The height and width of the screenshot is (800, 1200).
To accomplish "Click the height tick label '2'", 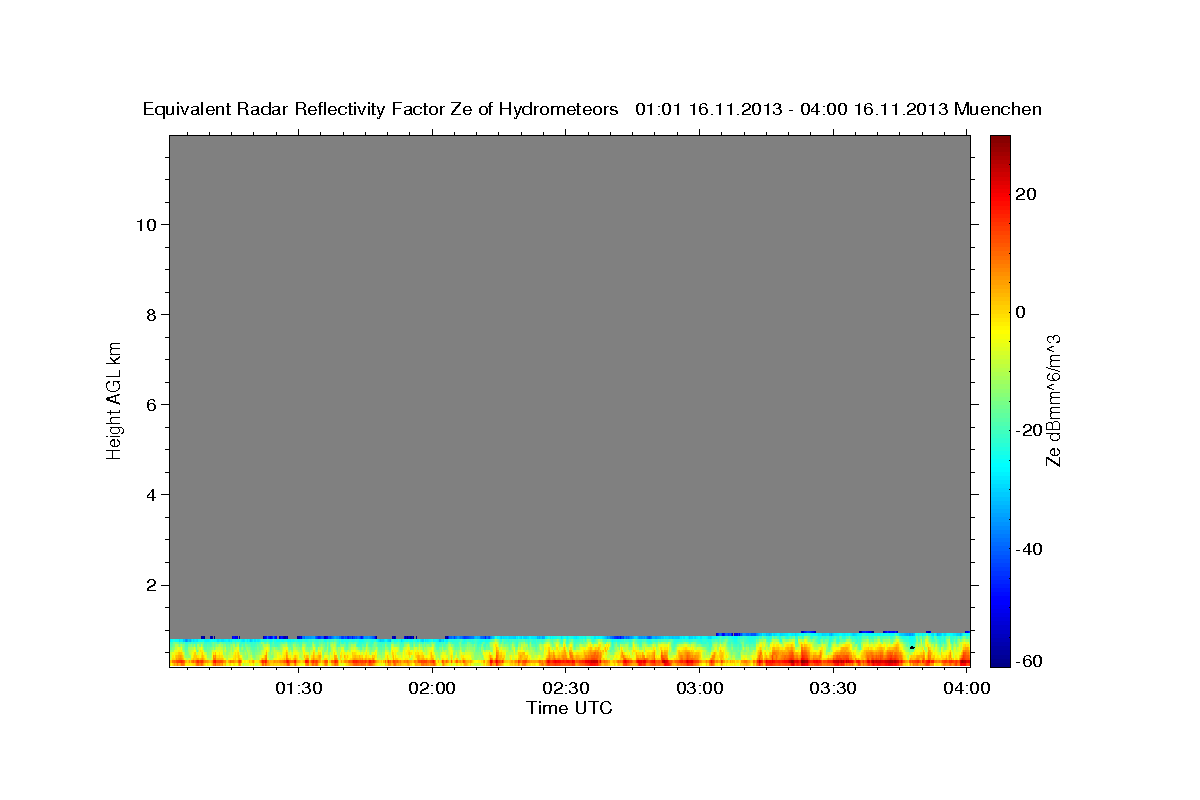I will [x=151, y=585].
